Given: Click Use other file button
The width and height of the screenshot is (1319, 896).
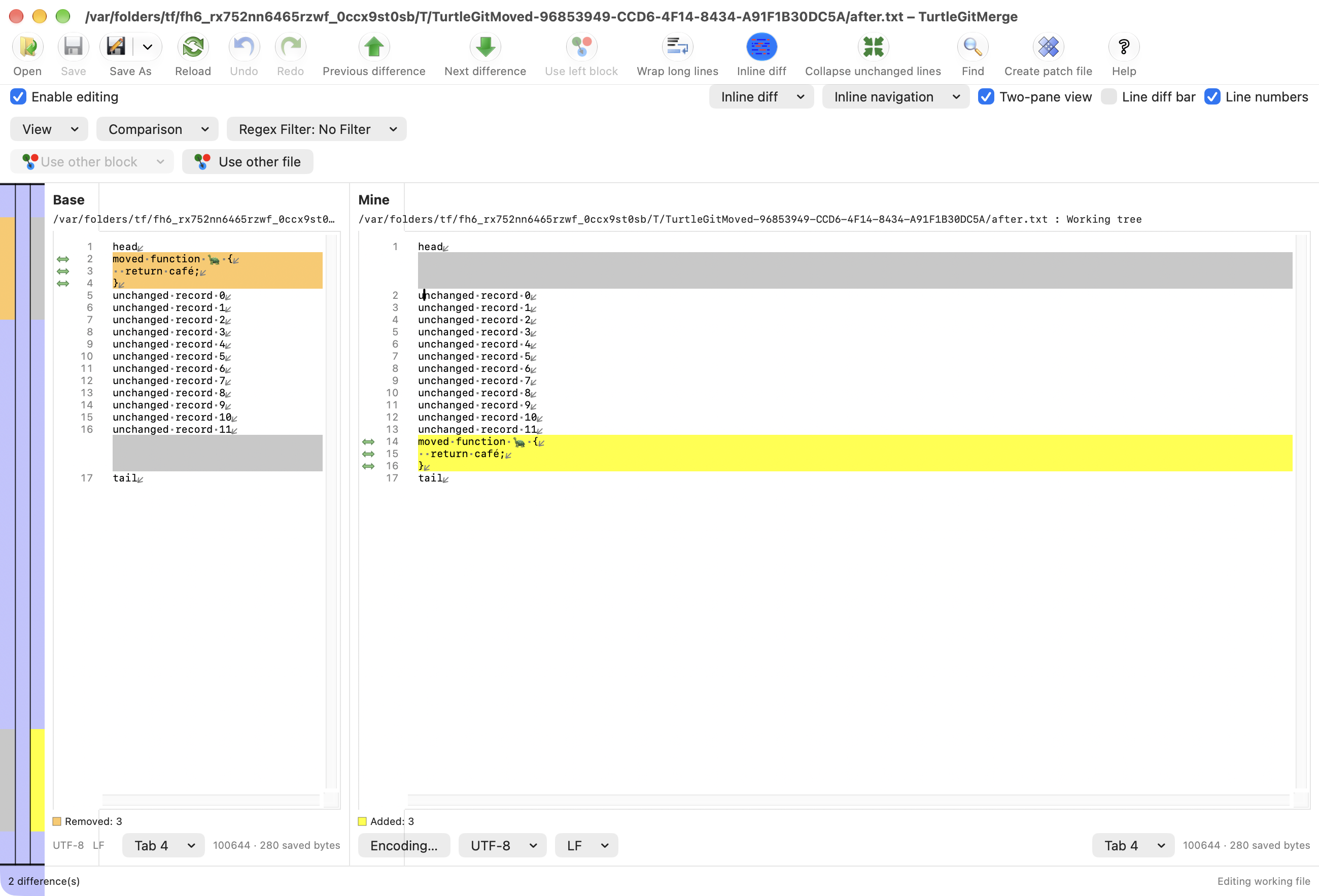Looking at the screenshot, I should [x=248, y=162].
